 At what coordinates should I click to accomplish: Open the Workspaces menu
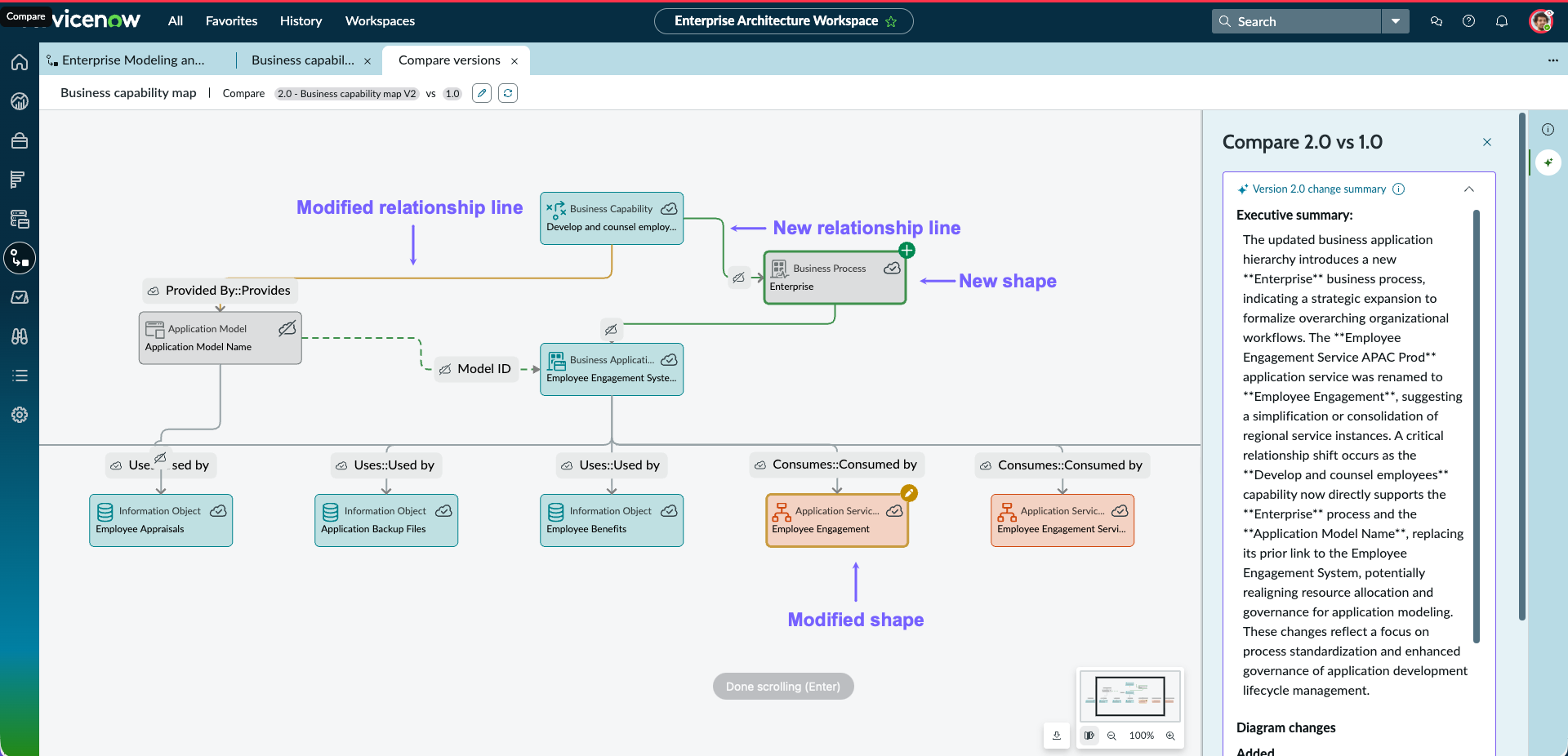380,21
